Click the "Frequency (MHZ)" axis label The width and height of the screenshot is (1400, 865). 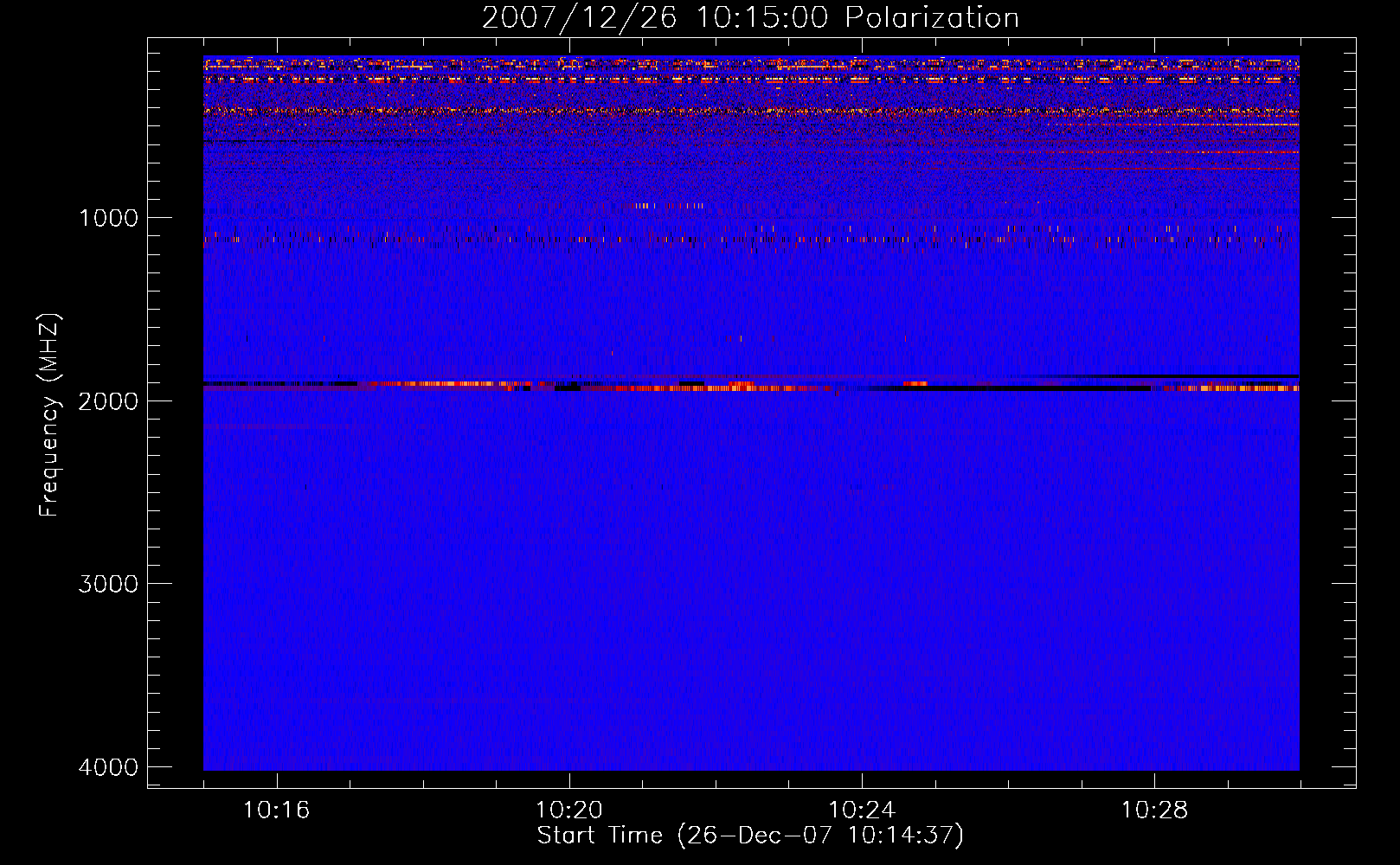click(49, 415)
